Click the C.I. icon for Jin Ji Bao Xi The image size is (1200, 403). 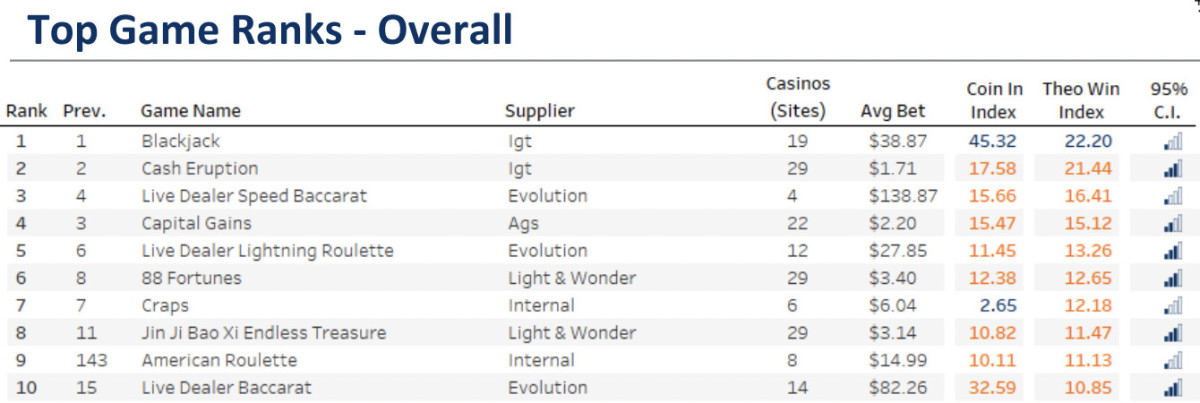click(x=1172, y=333)
